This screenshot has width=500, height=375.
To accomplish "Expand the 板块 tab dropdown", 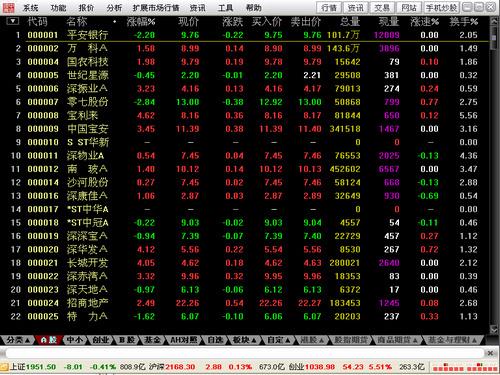I will (244, 340).
